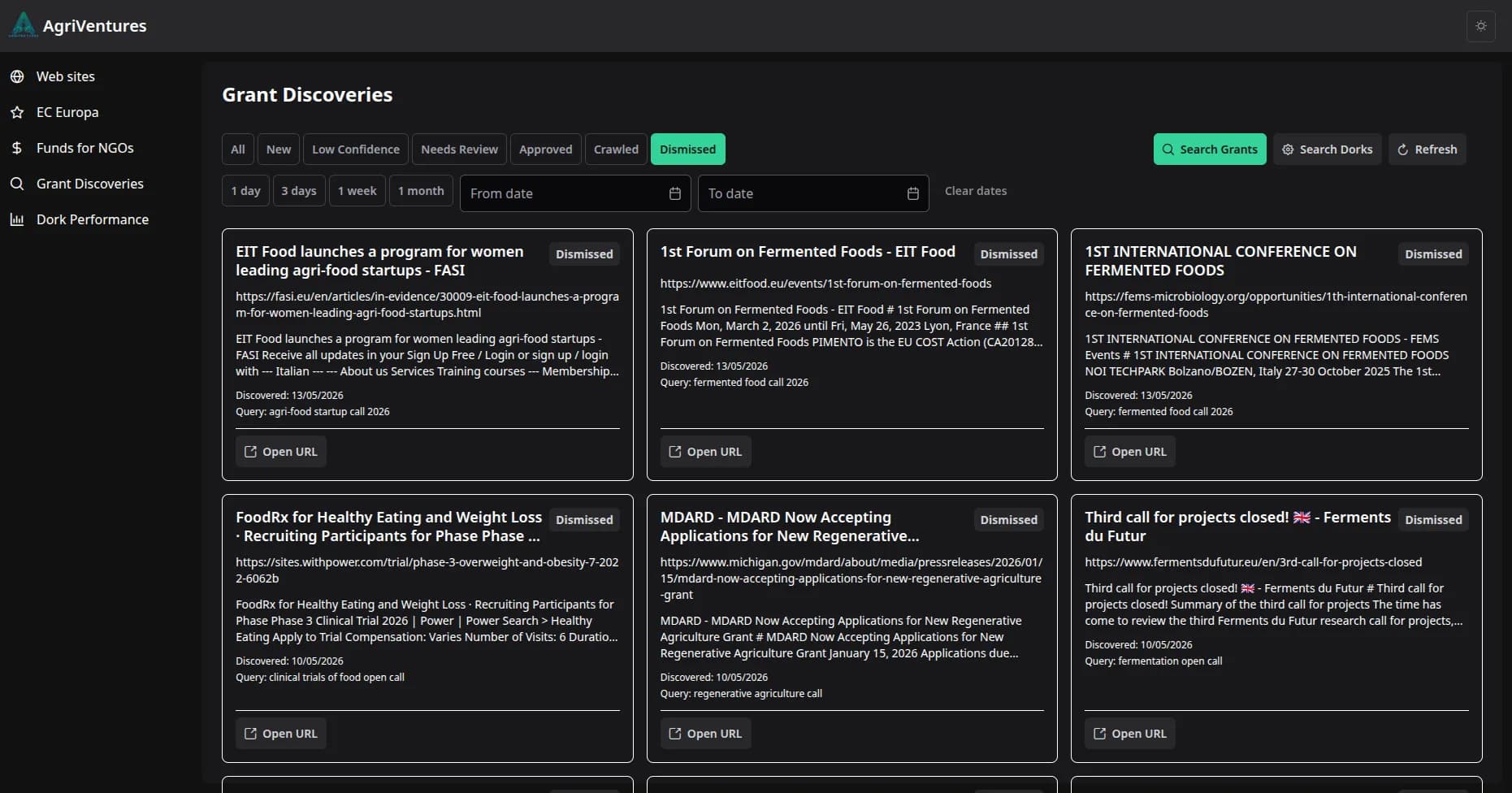Click Dismissed badge on MDARD card
Viewport: 1512px width, 793px height.
pos(1009,520)
